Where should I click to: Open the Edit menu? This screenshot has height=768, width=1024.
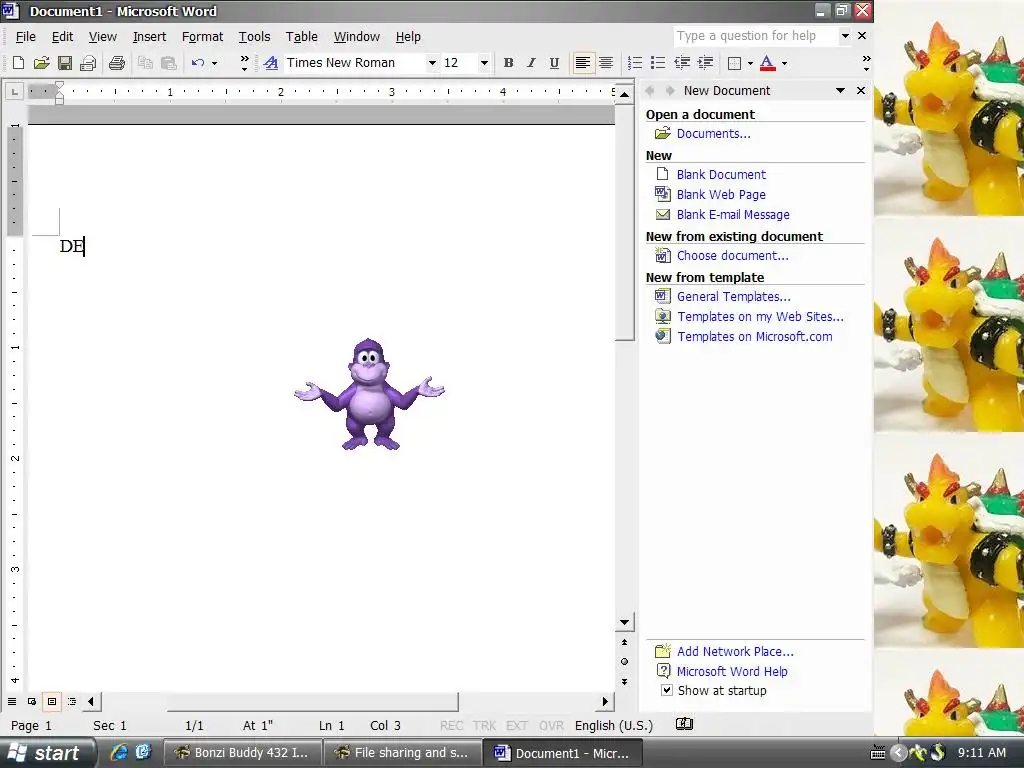click(63, 37)
